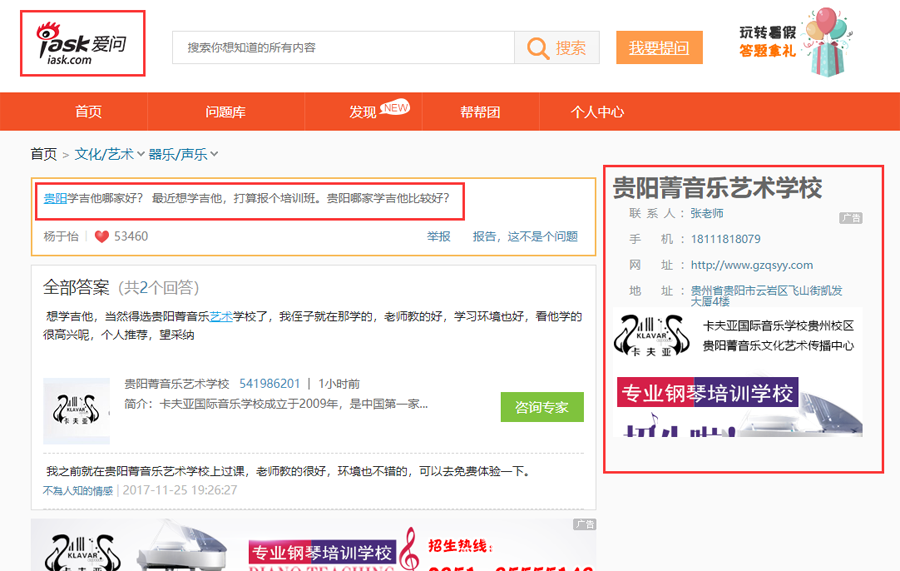
Task: Open the 发现 navigation tab
Action: (363, 112)
